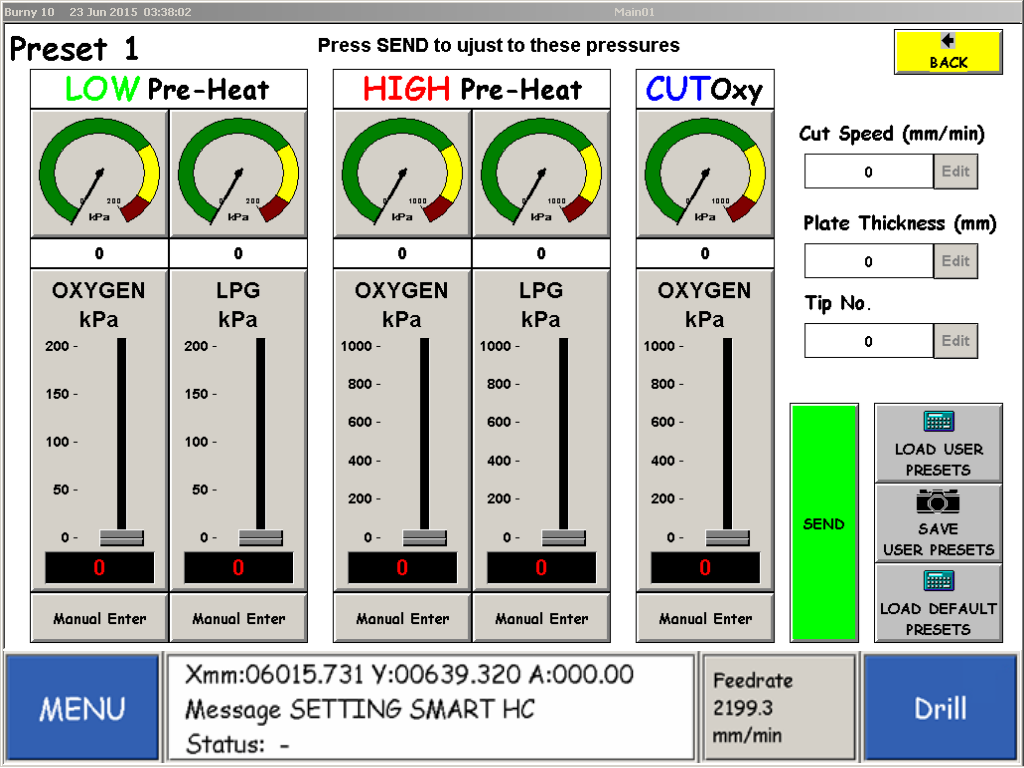The height and width of the screenshot is (768, 1024).
Task: Click the Cut Speed value field
Action: [x=869, y=172]
